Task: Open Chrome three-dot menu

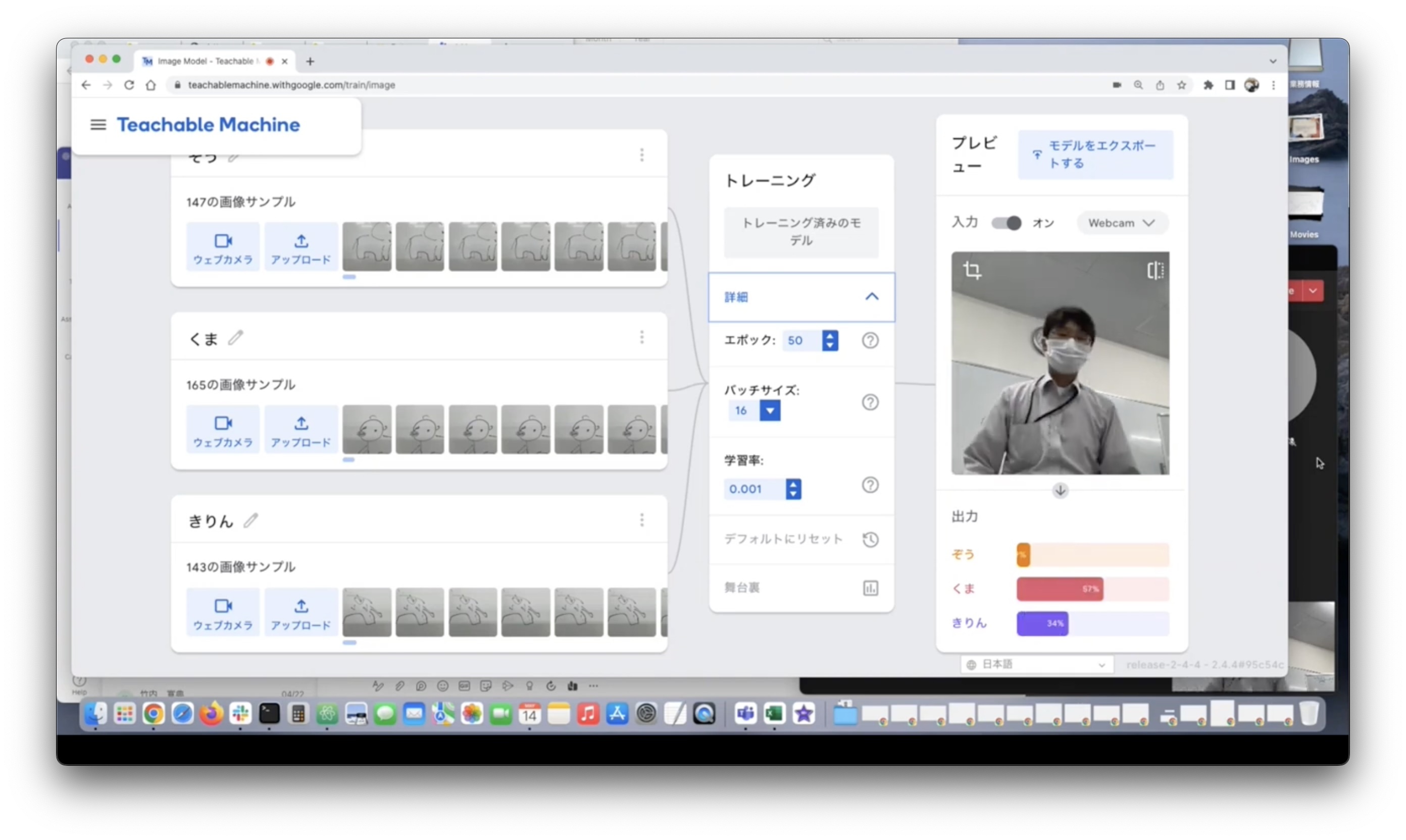Action: [x=1274, y=85]
